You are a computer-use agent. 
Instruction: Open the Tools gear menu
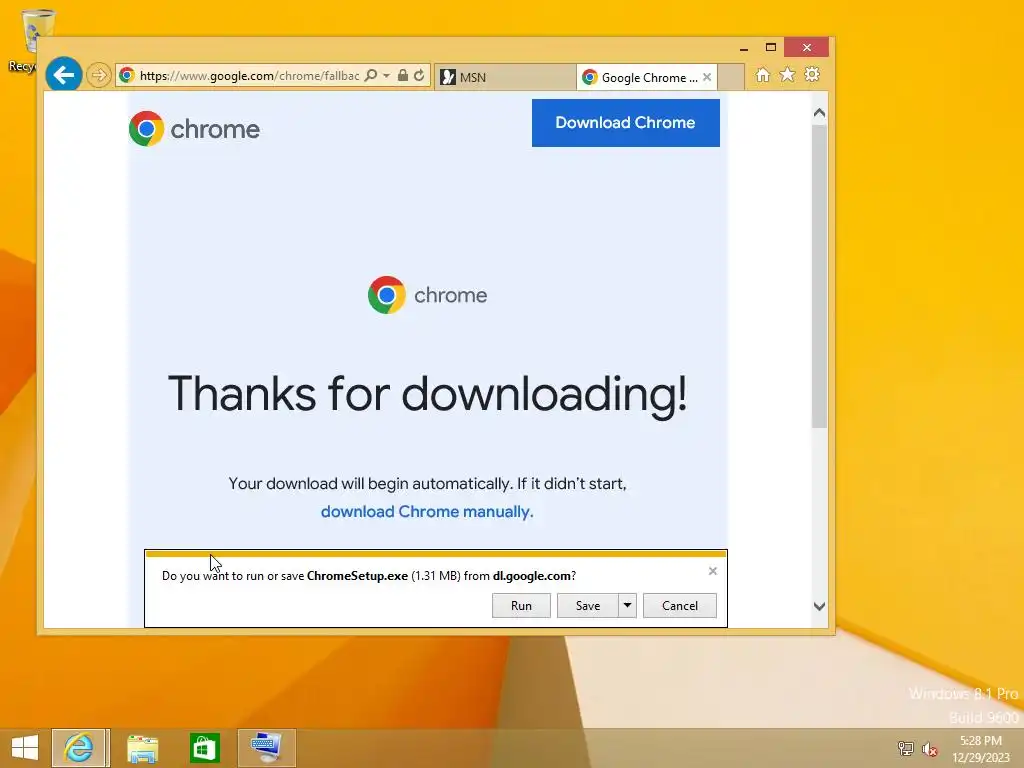pos(812,75)
